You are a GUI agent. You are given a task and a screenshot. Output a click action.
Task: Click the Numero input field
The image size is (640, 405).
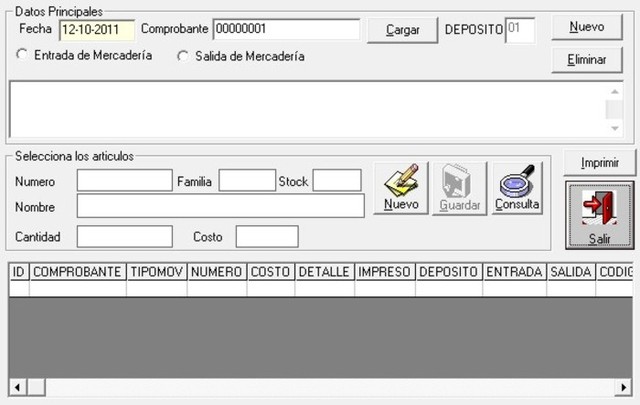point(124,180)
